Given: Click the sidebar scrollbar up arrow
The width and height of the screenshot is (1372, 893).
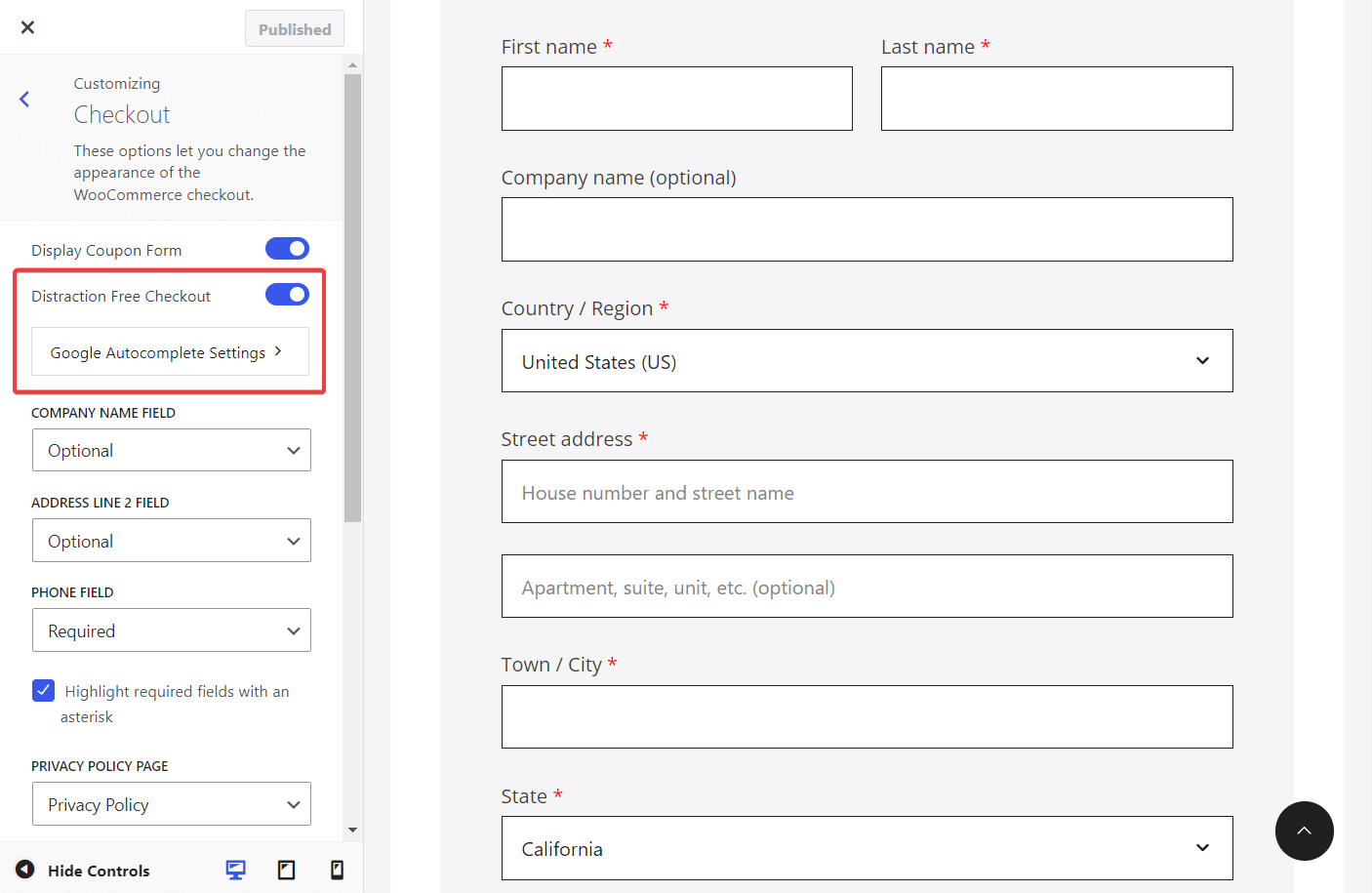Looking at the screenshot, I should pyautogui.click(x=352, y=65).
